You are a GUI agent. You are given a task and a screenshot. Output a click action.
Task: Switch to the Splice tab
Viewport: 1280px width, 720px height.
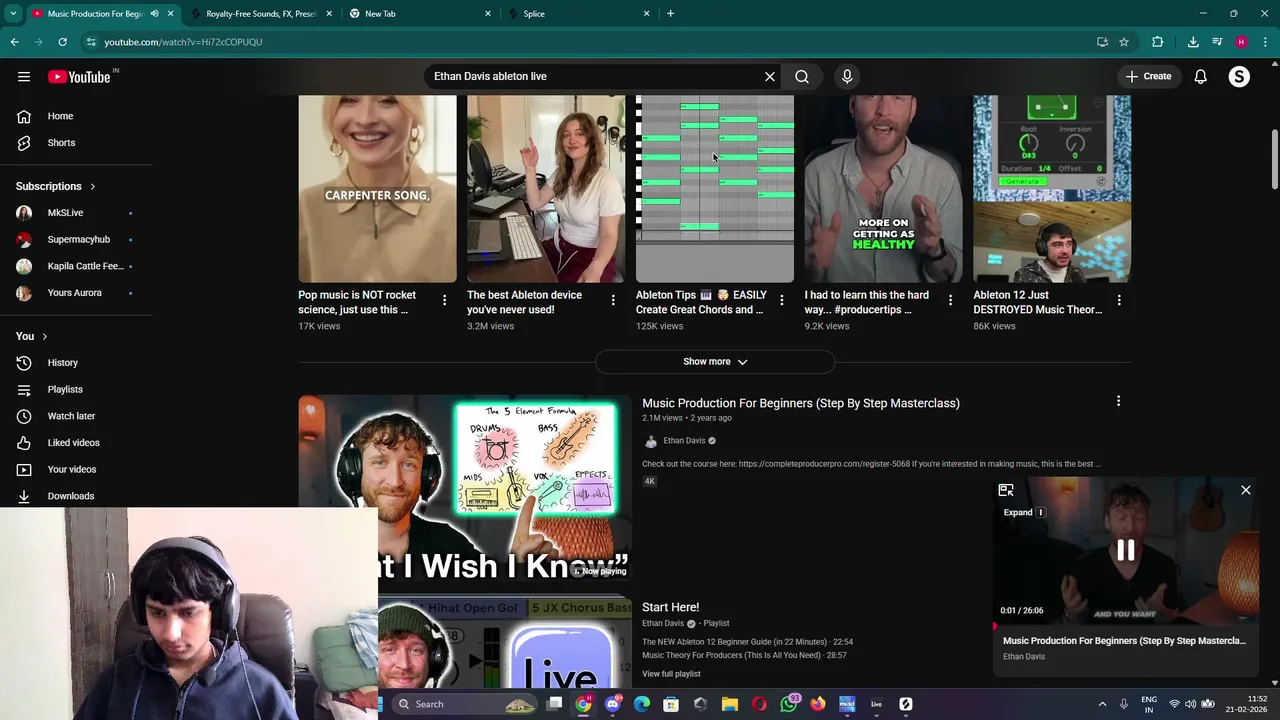coord(580,14)
